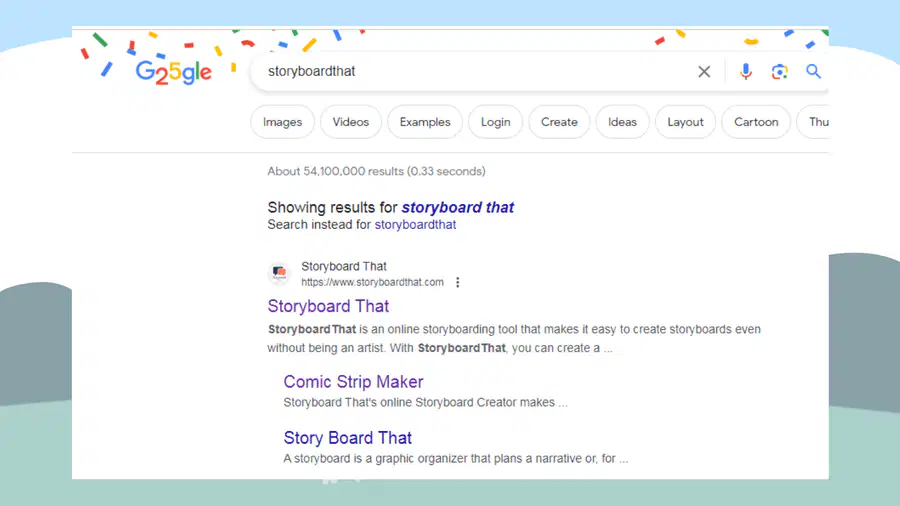This screenshot has height=506, width=900.
Task: Click the 'Storyboard That' site name above URL
Action: 344,266
